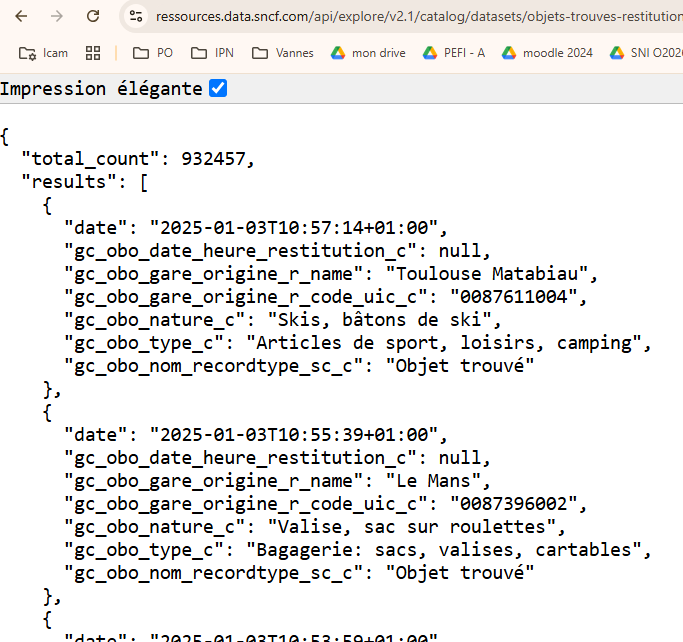Click the "Valise, sac sur roulettes" value

pyautogui.click(x=412, y=527)
